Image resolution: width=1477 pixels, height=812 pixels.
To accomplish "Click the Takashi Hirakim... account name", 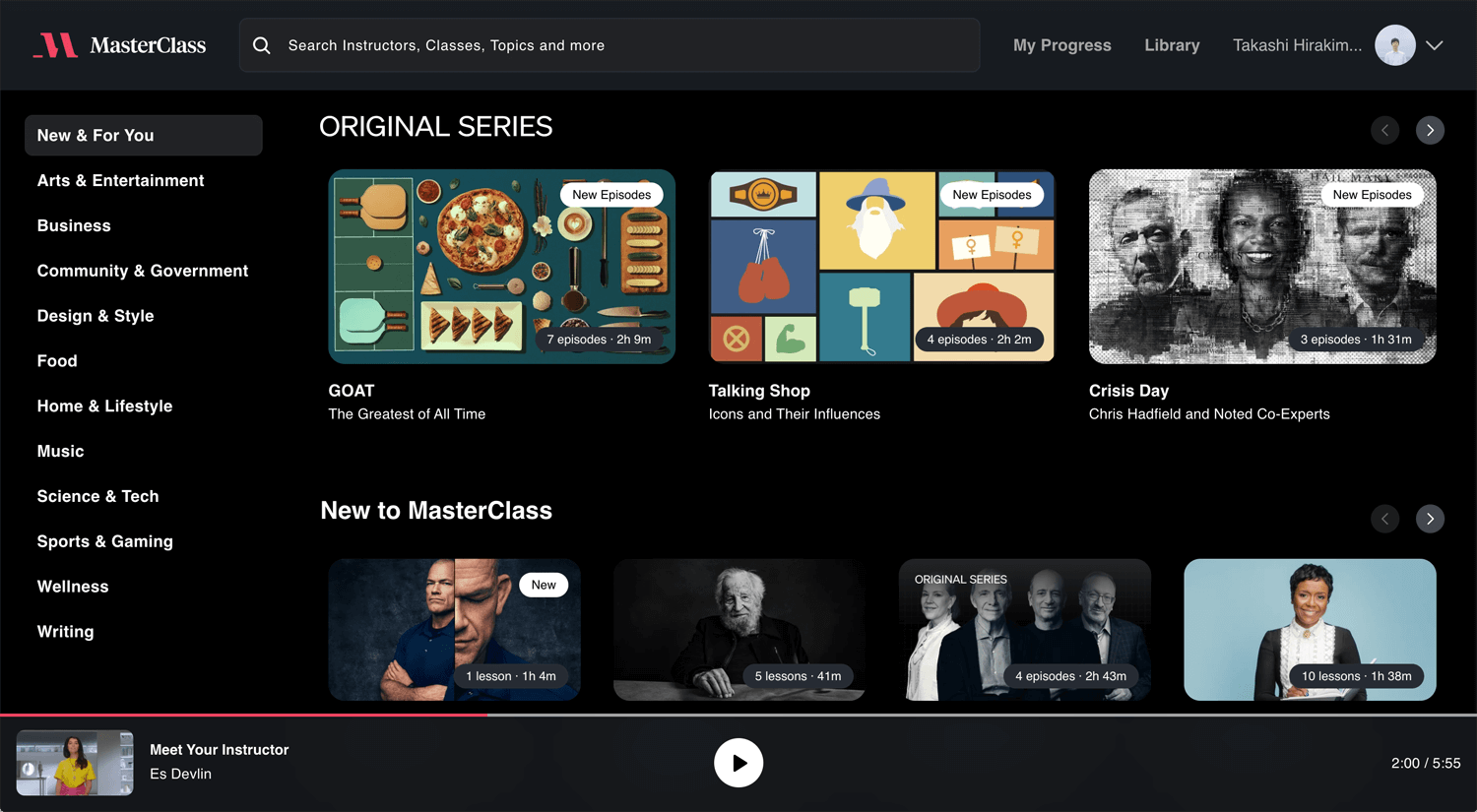I will coord(1297,45).
